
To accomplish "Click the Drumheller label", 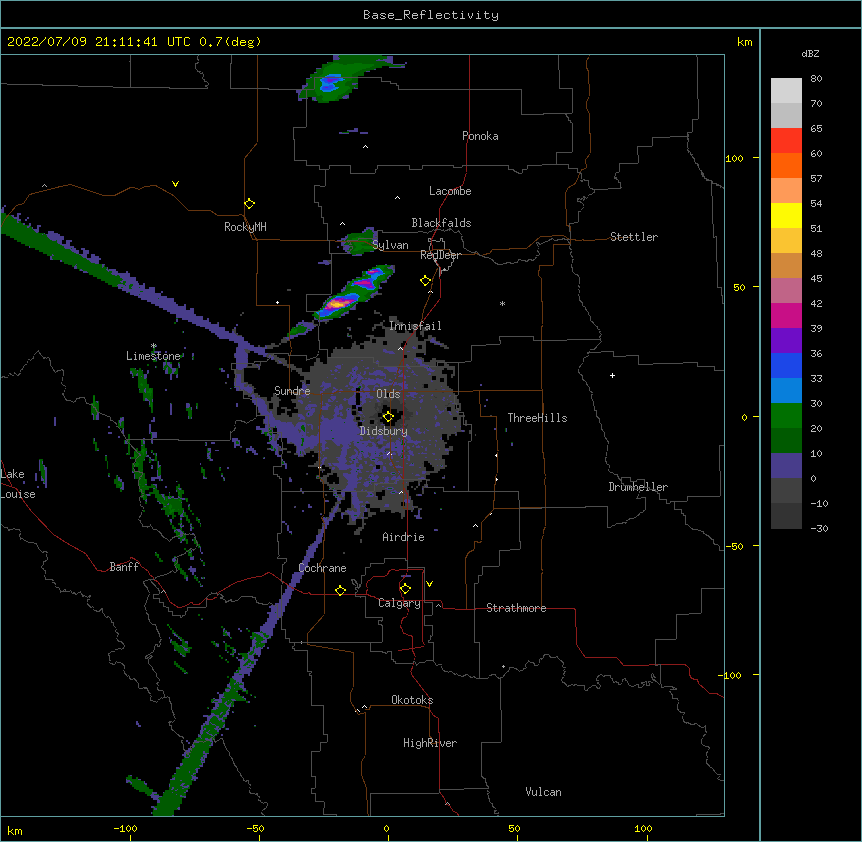I will coord(638,487).
